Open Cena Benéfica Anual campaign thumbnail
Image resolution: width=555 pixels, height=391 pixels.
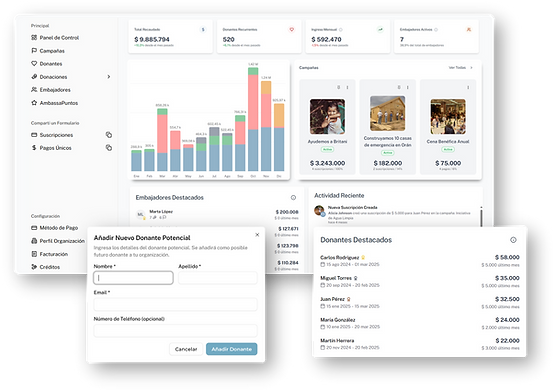click(x=448, y=116)
